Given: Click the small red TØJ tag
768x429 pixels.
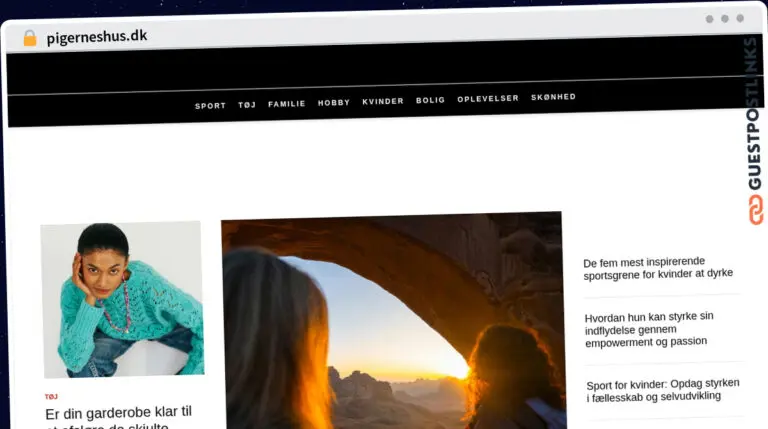Looking at the screenshot, I should click(51, 397).
